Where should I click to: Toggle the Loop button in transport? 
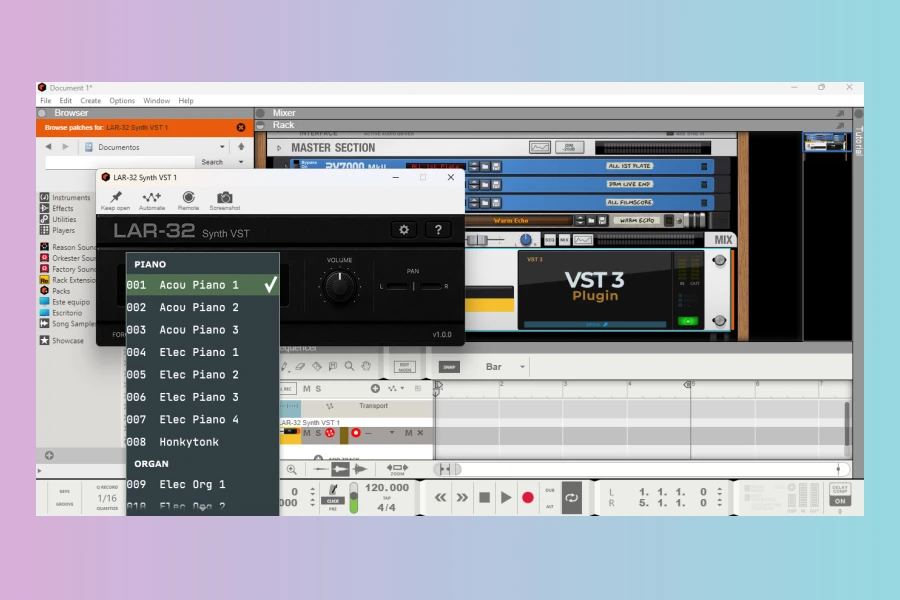tap(572, 498)
